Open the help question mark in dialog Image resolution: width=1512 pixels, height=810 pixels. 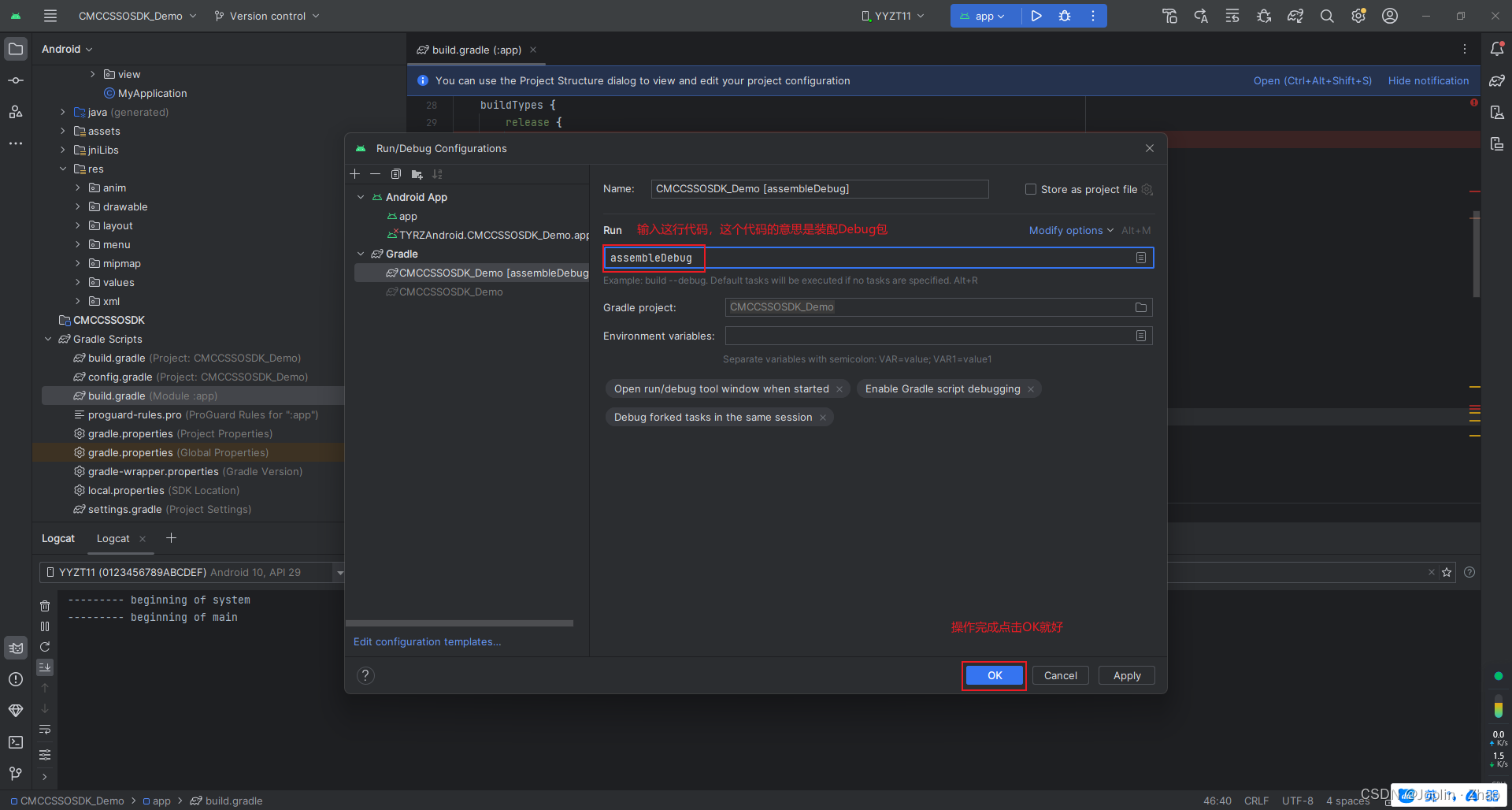(365, 675)
